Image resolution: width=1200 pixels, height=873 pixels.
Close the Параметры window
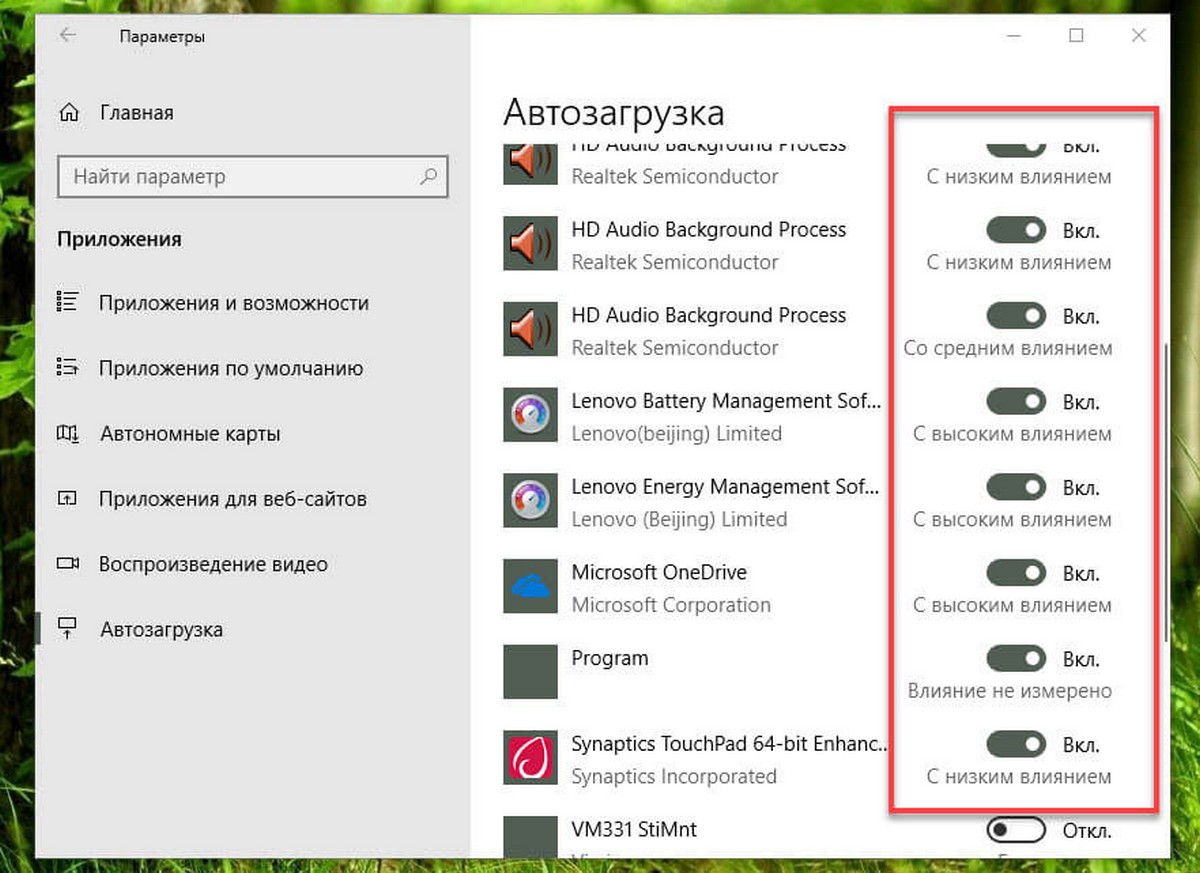(x=1138, y=36)
